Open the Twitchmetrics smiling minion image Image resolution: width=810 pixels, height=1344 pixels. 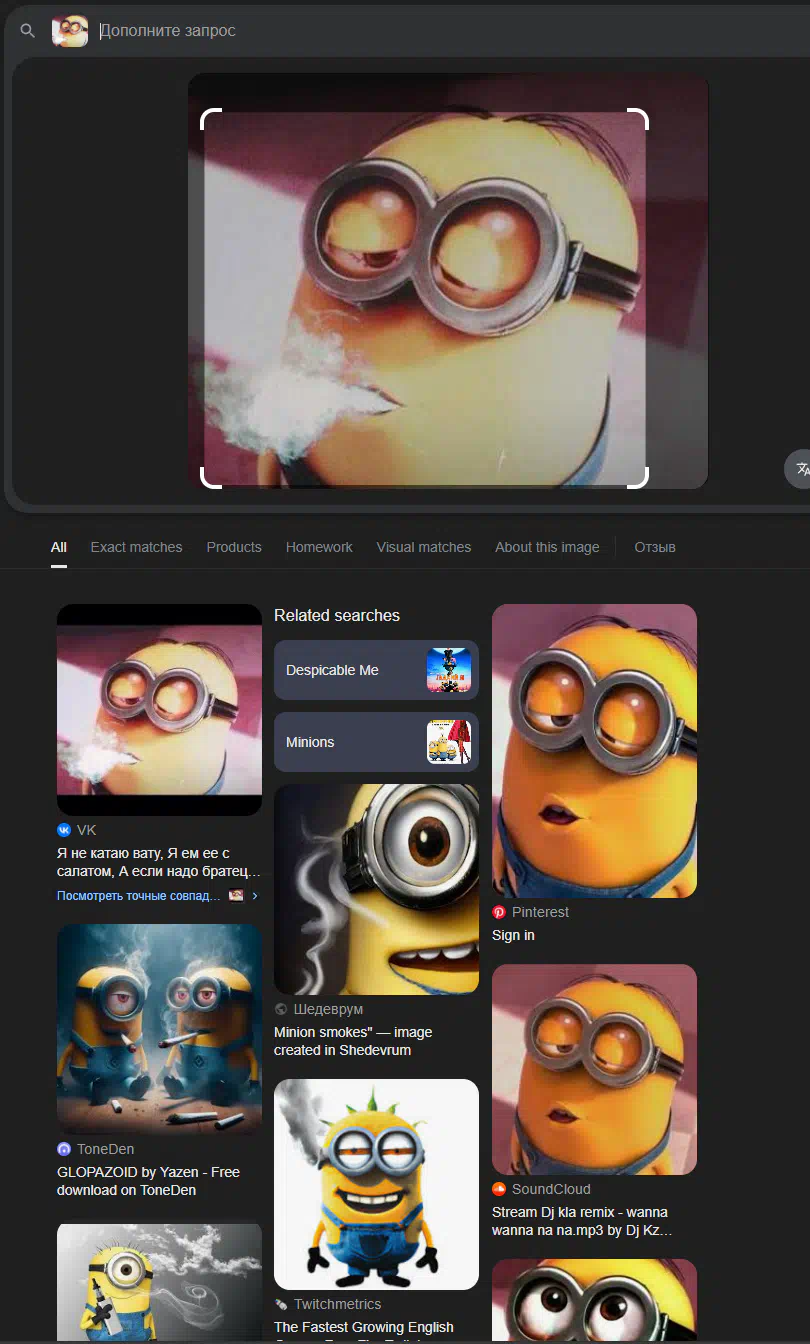coord(376,1184)
